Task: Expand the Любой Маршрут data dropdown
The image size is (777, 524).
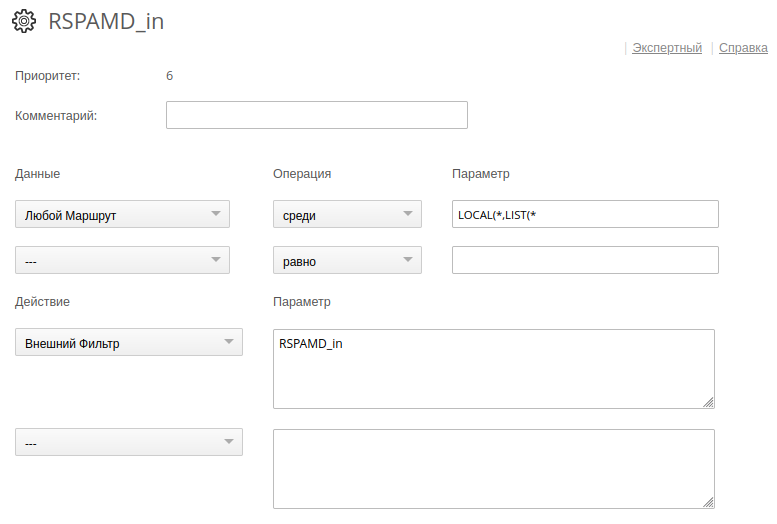Action: click(x=122, y=215)
